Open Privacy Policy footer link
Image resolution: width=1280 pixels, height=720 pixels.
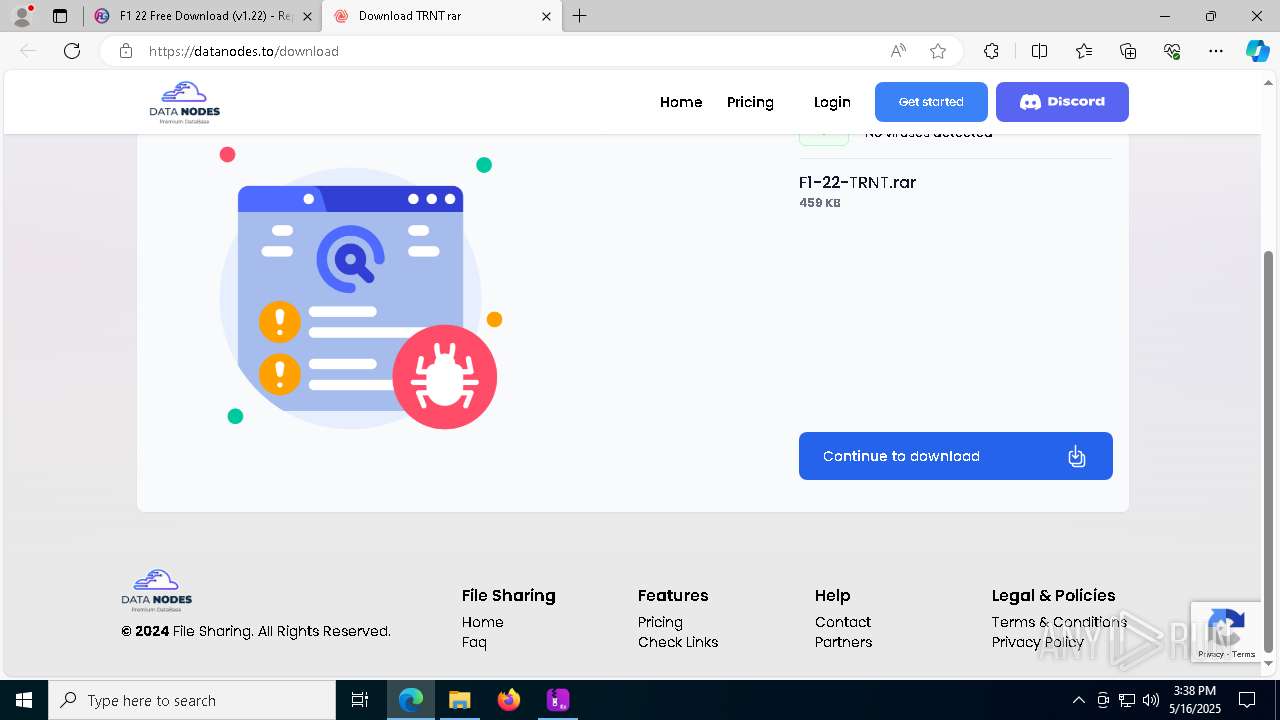(1037, 642)
